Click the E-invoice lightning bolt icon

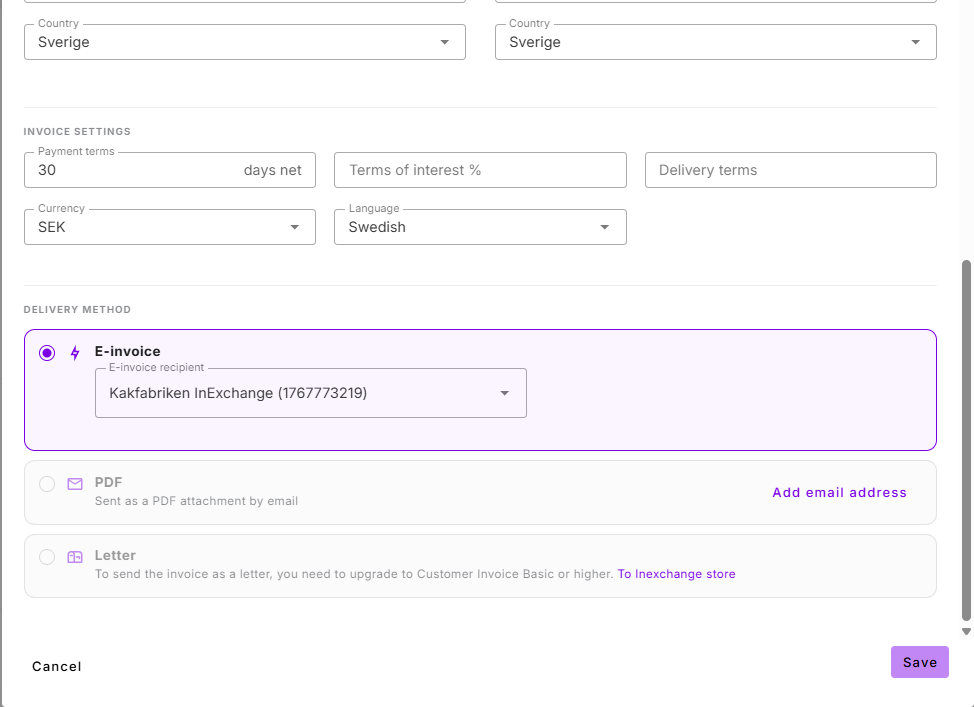point(75,353)
